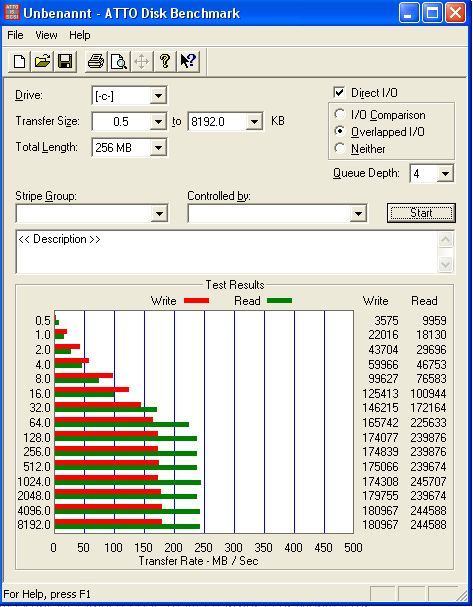The width and height of the screenshot is (473, 607).
Task: Activate the context help arrow icon
Action: (x=188, y=61)
